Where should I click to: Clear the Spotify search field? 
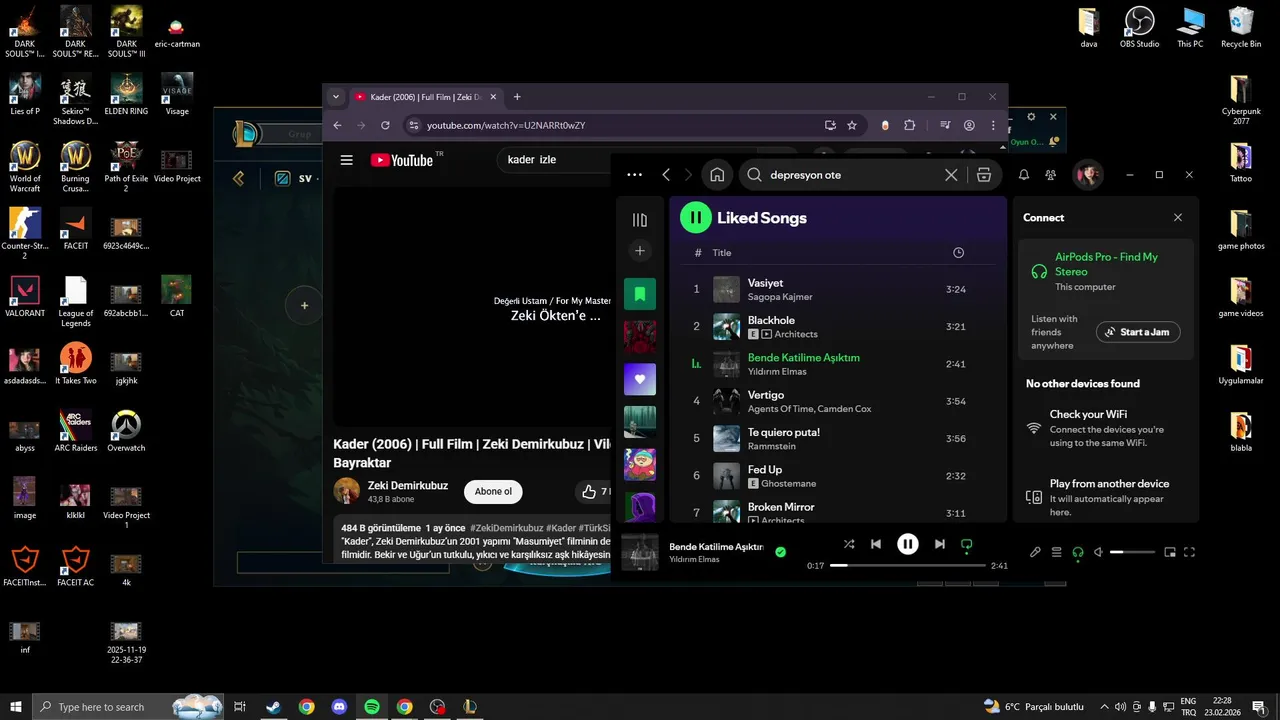[x=951, y=175]
